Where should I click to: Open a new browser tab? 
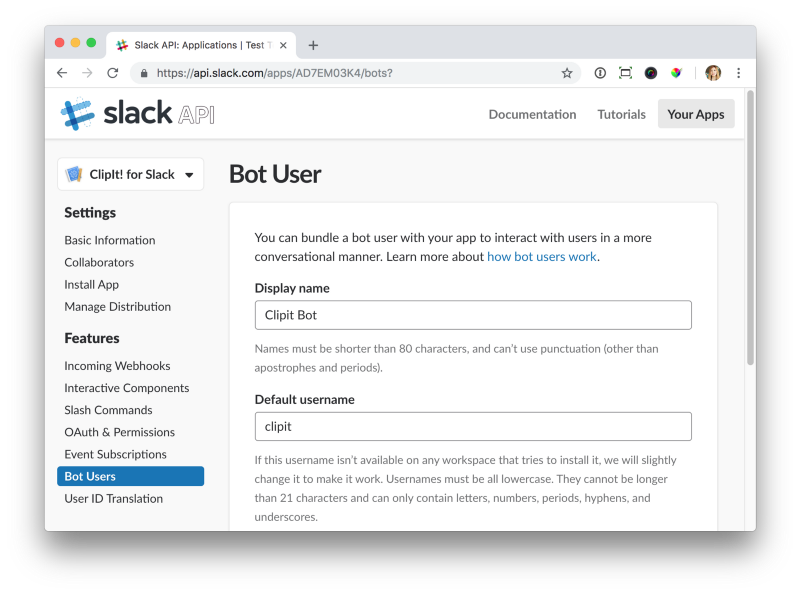[x=313, y=45]
